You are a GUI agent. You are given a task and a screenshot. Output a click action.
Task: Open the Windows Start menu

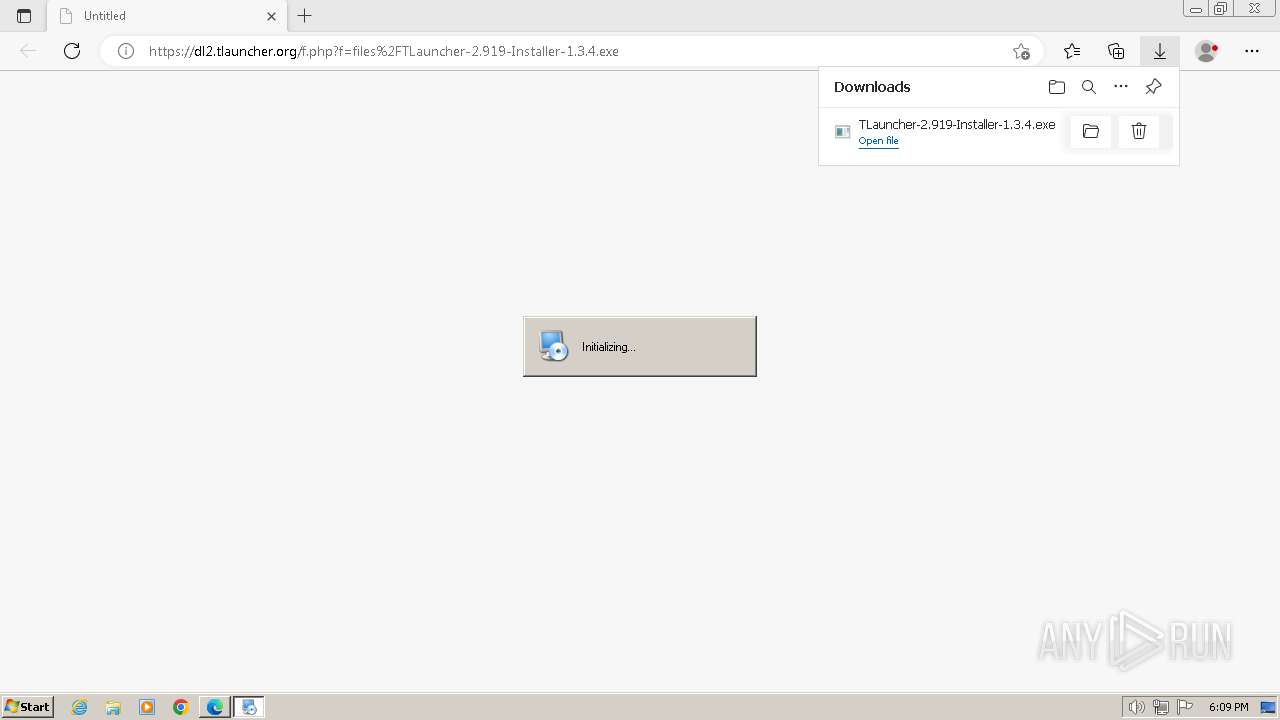pyautogui.click(x=28, y=706)
